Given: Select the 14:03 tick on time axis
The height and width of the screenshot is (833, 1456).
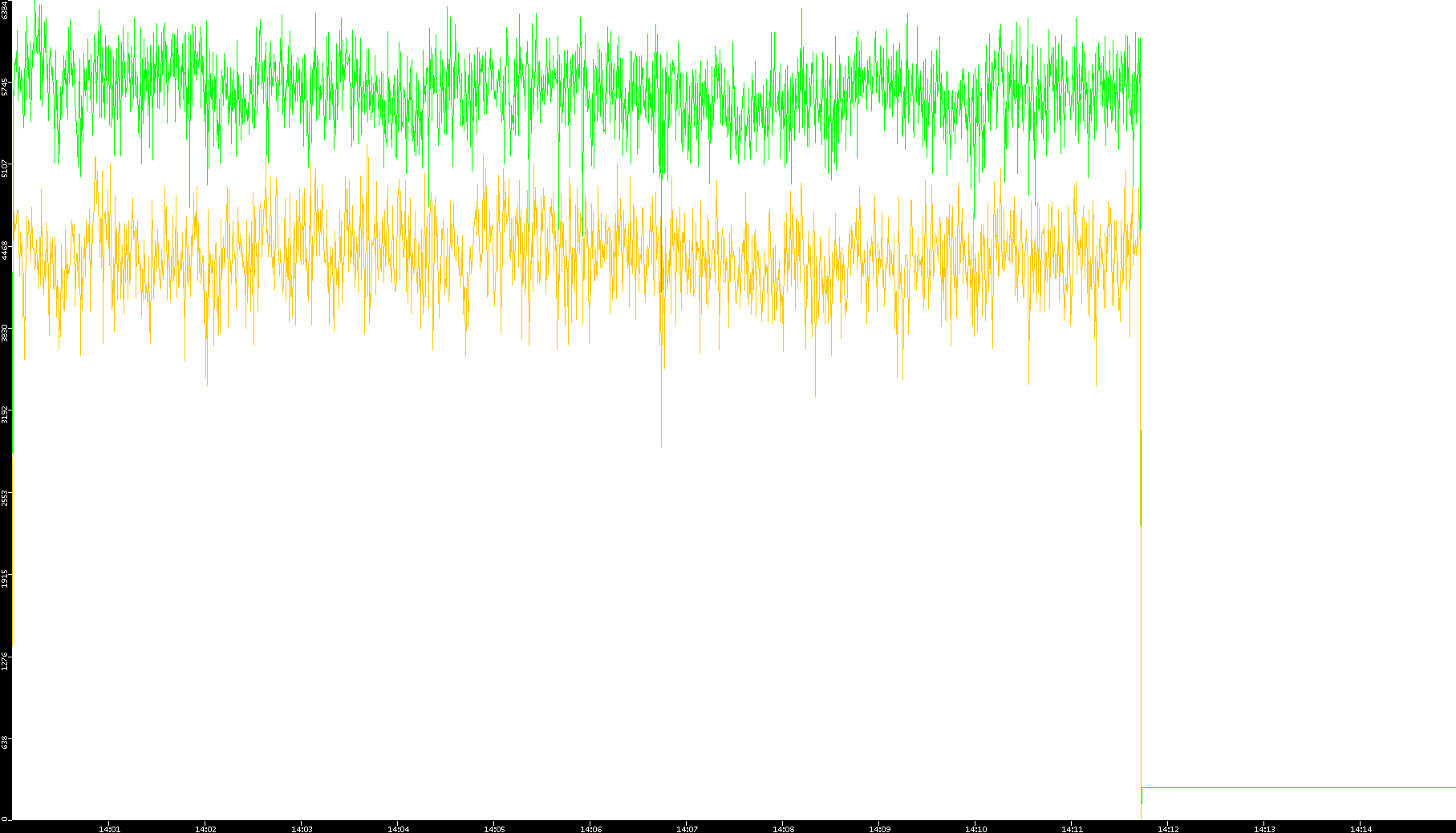Looking at the screenshot, I should [x=302, y=828].
